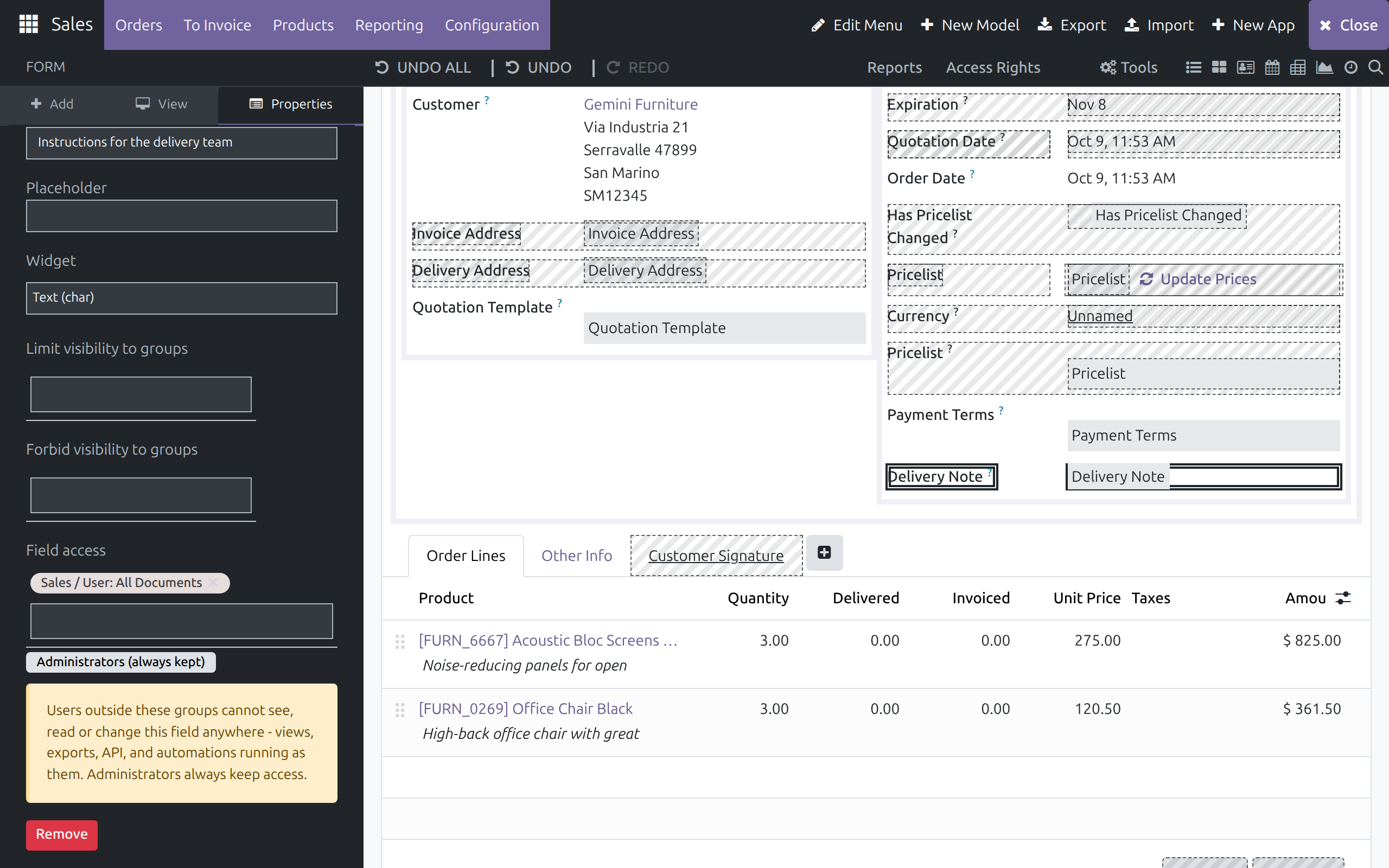Click the Edit Menu pencil button

(x=856, y=25)
